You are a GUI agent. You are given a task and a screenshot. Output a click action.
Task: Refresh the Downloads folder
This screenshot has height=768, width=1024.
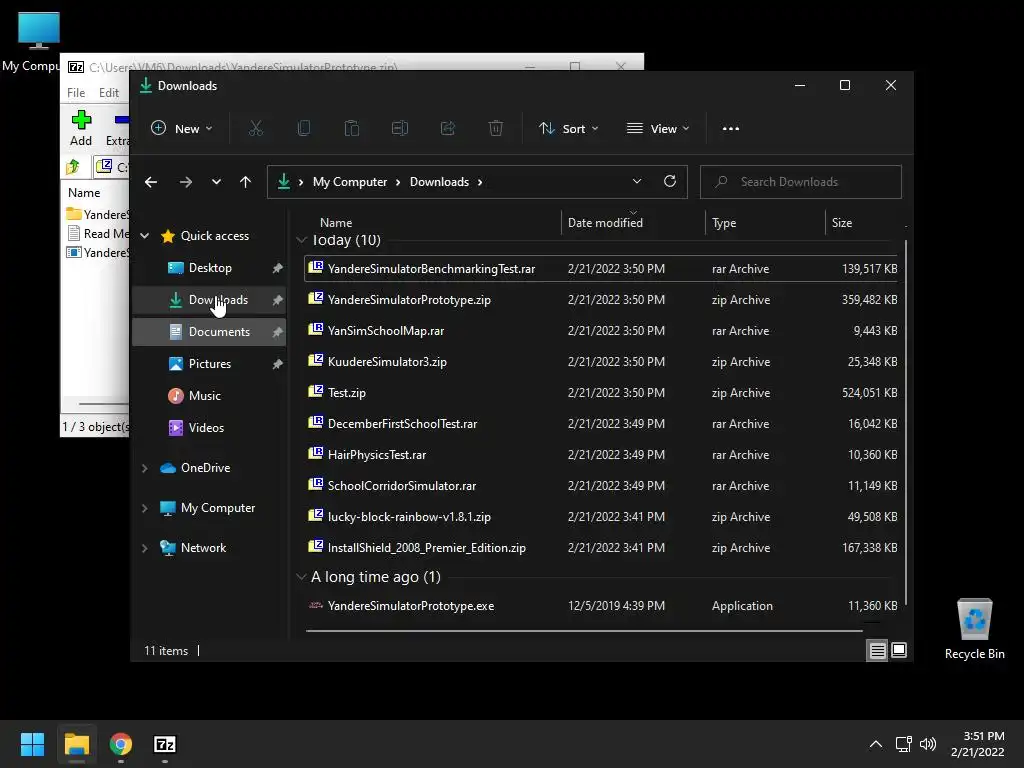click(669, 181)
